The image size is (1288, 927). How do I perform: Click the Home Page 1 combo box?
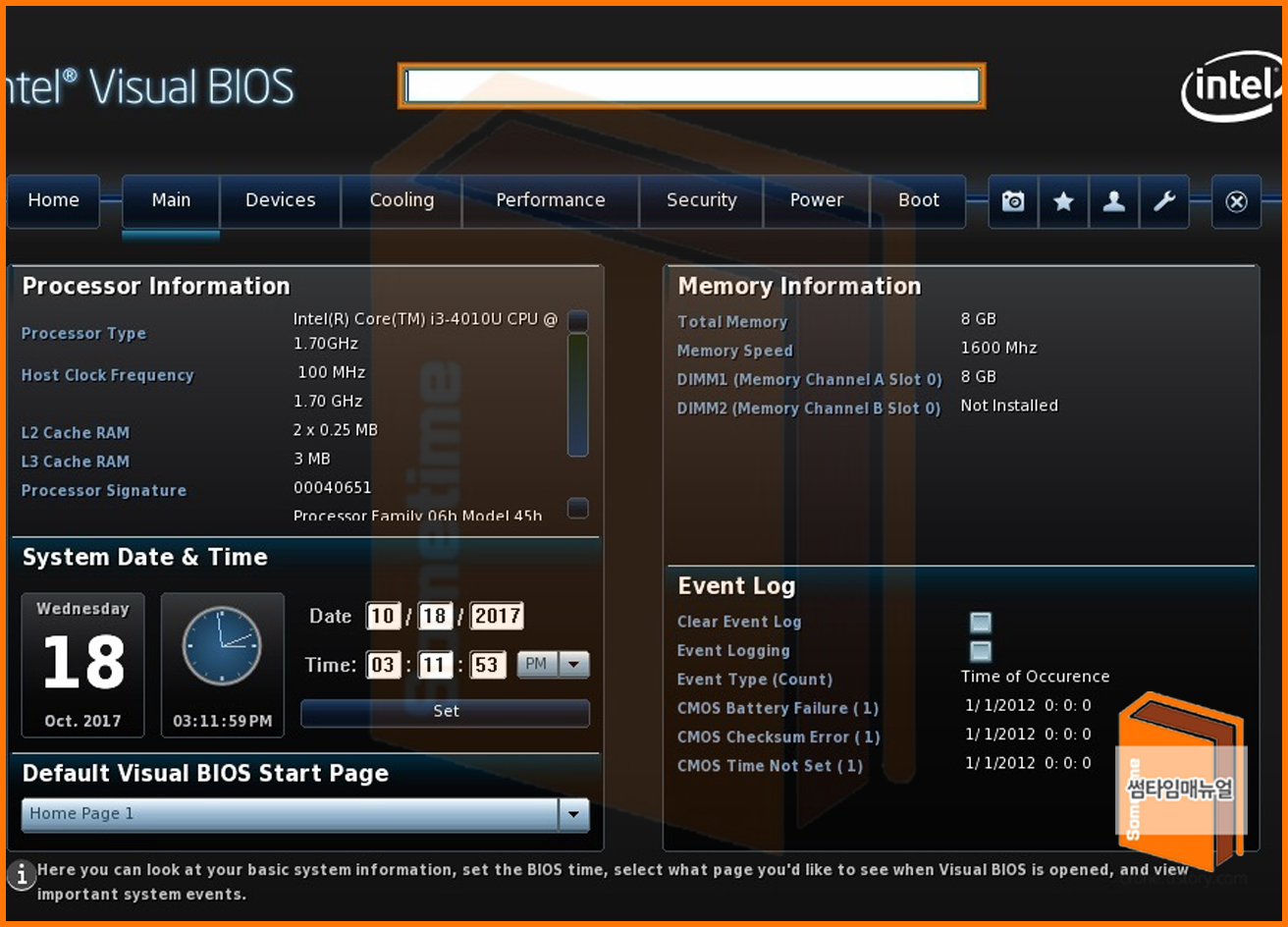pos(305,814)
